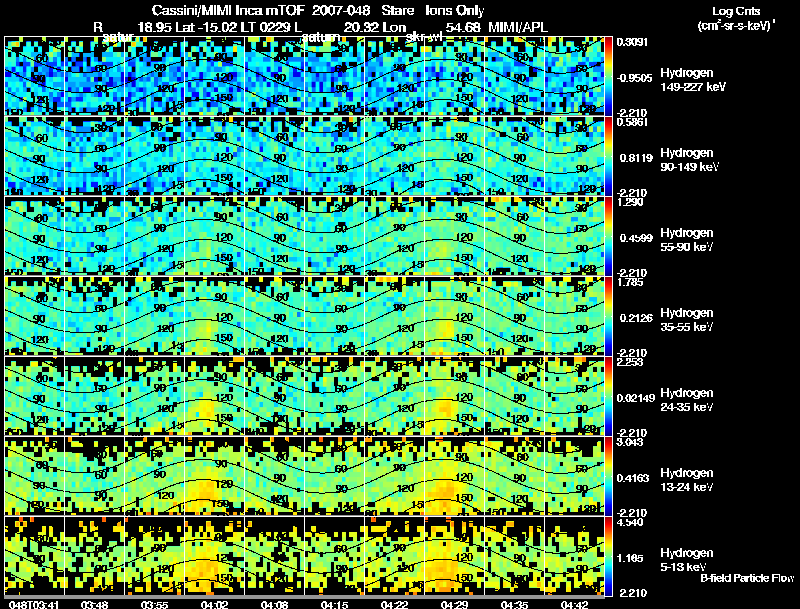
Task: Click the 54.68 longitude value
Action: [463, 27]
